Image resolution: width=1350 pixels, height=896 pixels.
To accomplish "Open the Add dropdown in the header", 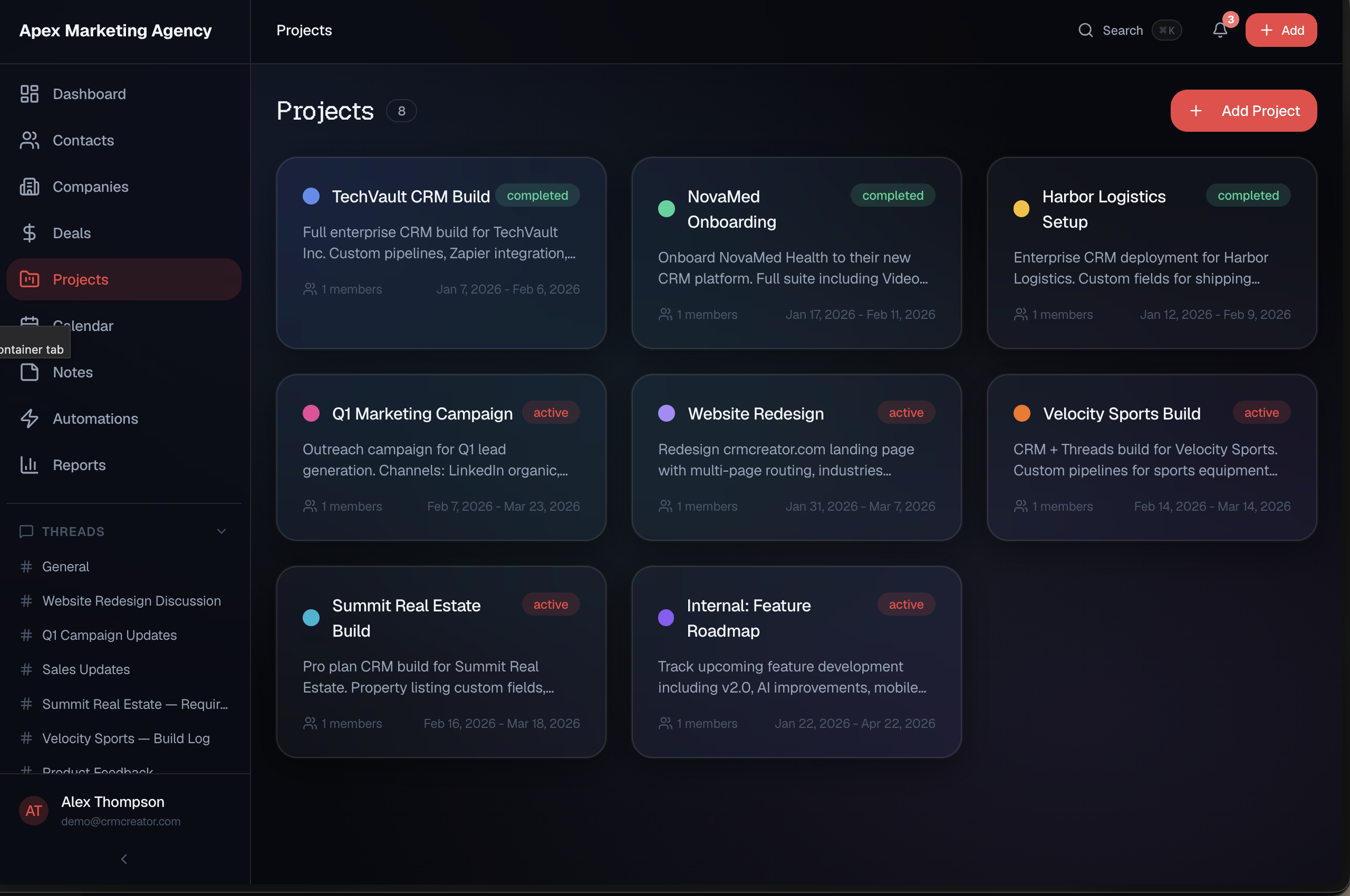I will [1281, 30].
